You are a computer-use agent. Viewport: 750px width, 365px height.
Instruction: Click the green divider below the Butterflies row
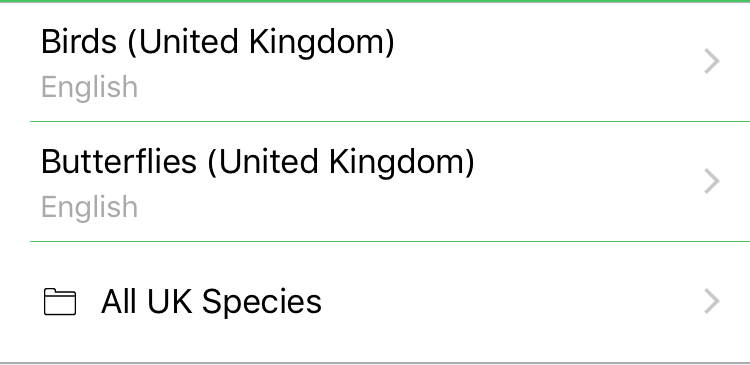point(390,242)
